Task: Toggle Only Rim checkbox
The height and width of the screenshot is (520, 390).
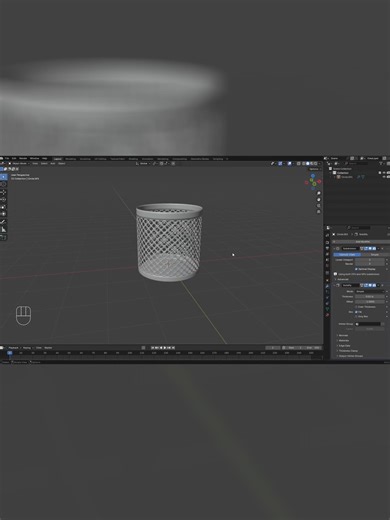Action: [x=356, y=316]
